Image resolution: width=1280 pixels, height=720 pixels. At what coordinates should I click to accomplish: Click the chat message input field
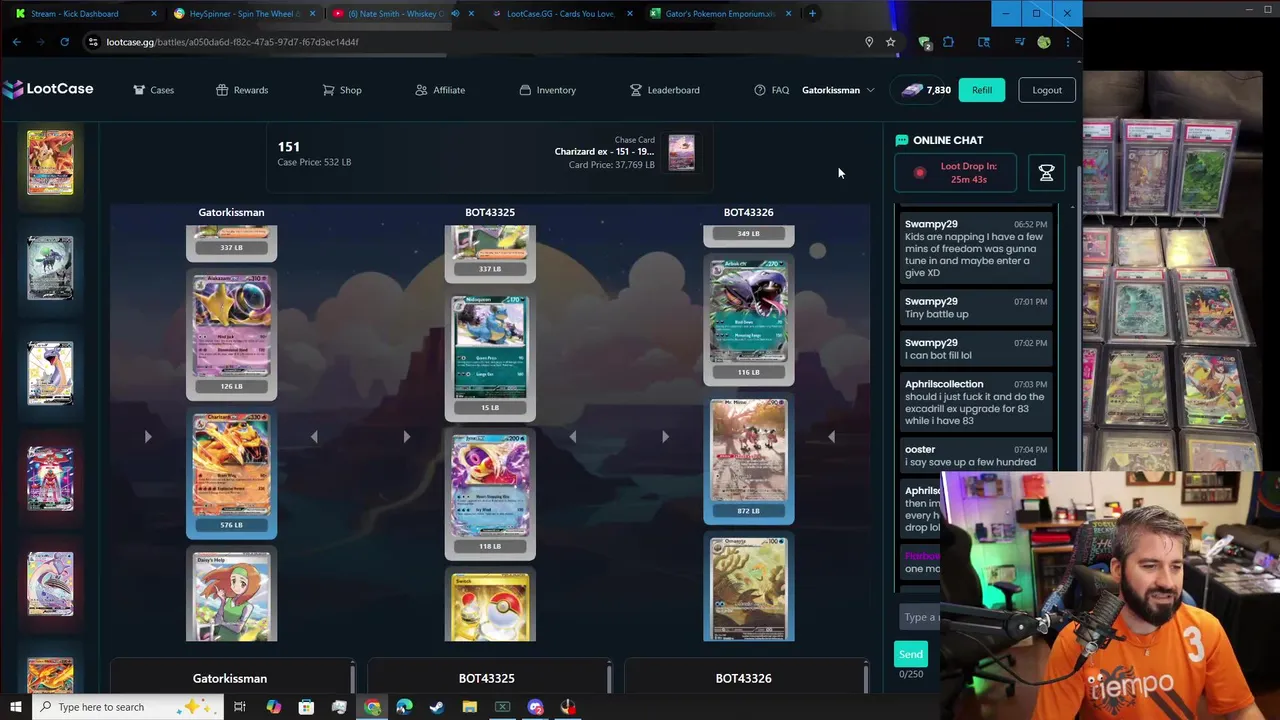tap(918, 617)
